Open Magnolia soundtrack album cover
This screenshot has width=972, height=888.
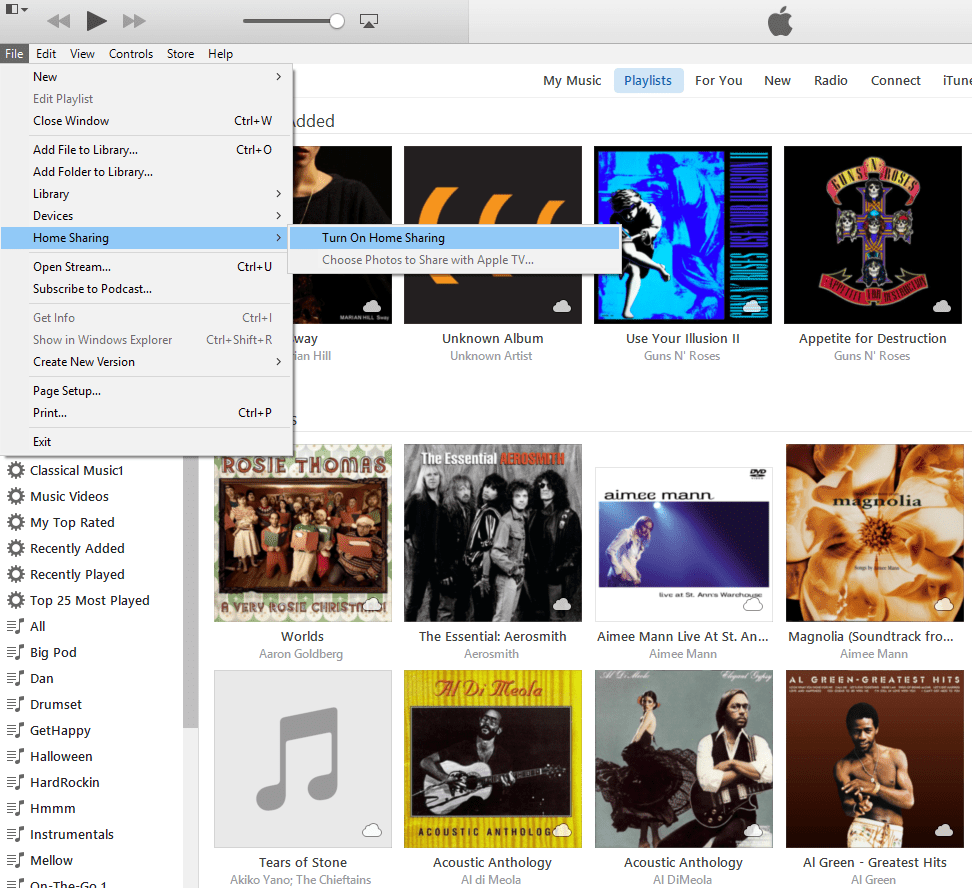click(875, 533)
